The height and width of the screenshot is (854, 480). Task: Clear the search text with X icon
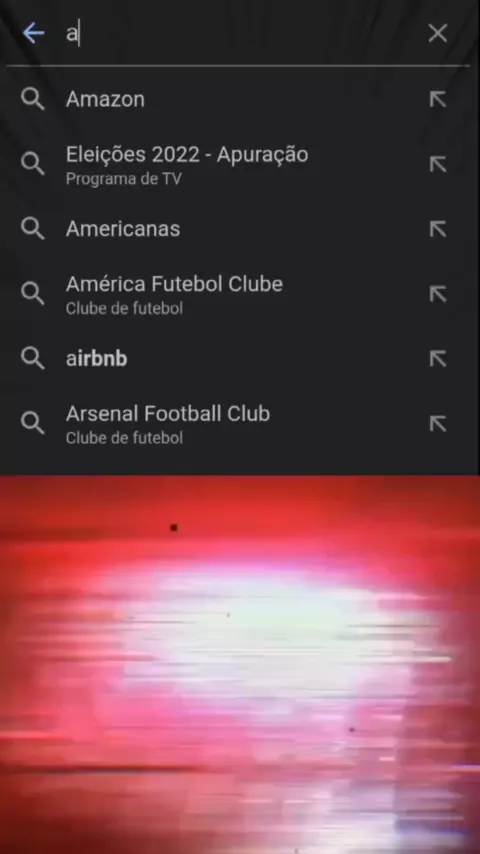438,33
